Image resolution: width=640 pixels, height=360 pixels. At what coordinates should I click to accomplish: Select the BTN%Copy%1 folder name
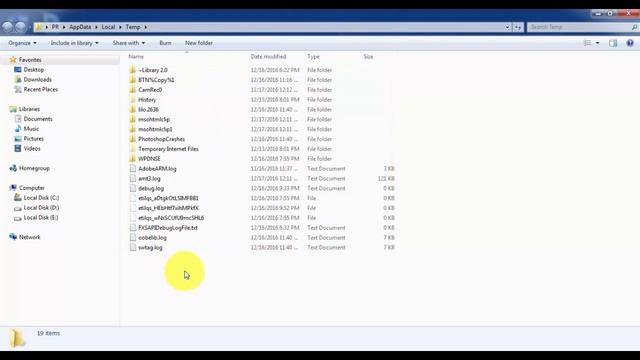tap(156, 80)
